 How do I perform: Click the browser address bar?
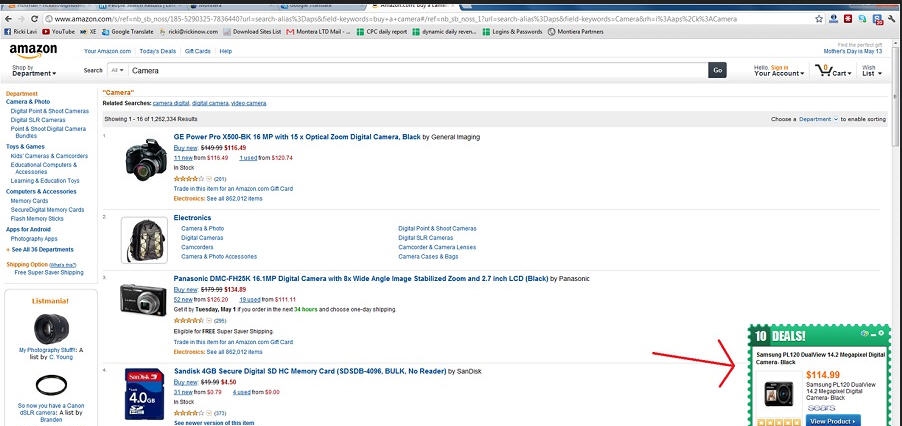[429, 19]
